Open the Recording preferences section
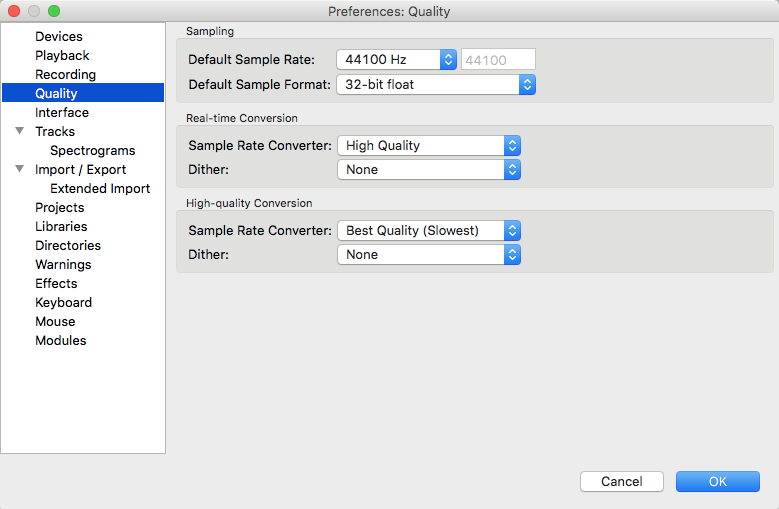 [x=65, y=74]
